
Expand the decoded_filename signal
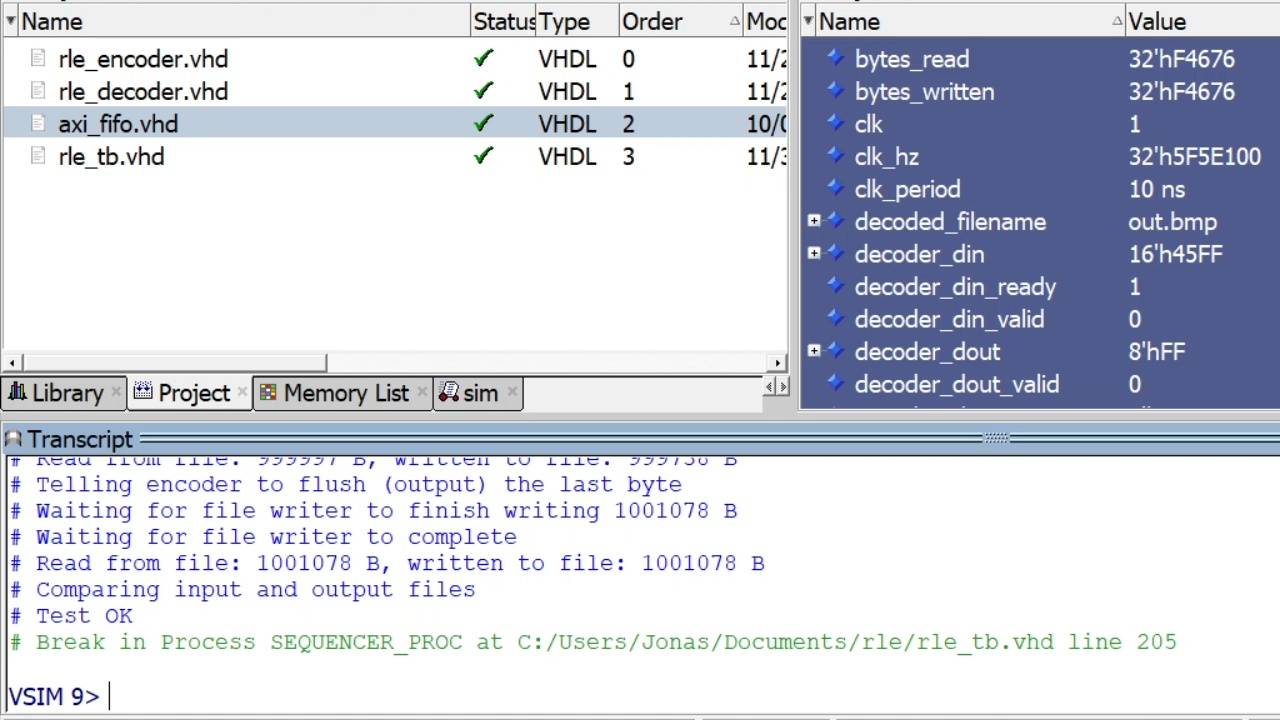(814, 221)
